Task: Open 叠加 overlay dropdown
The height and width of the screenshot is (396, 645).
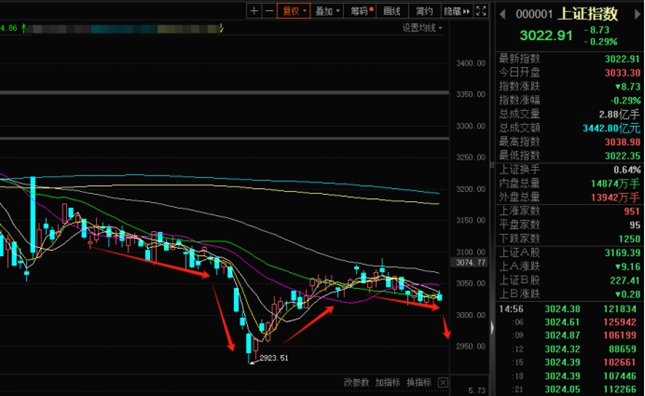Action: pyautogui.click(x=327, y=11)
